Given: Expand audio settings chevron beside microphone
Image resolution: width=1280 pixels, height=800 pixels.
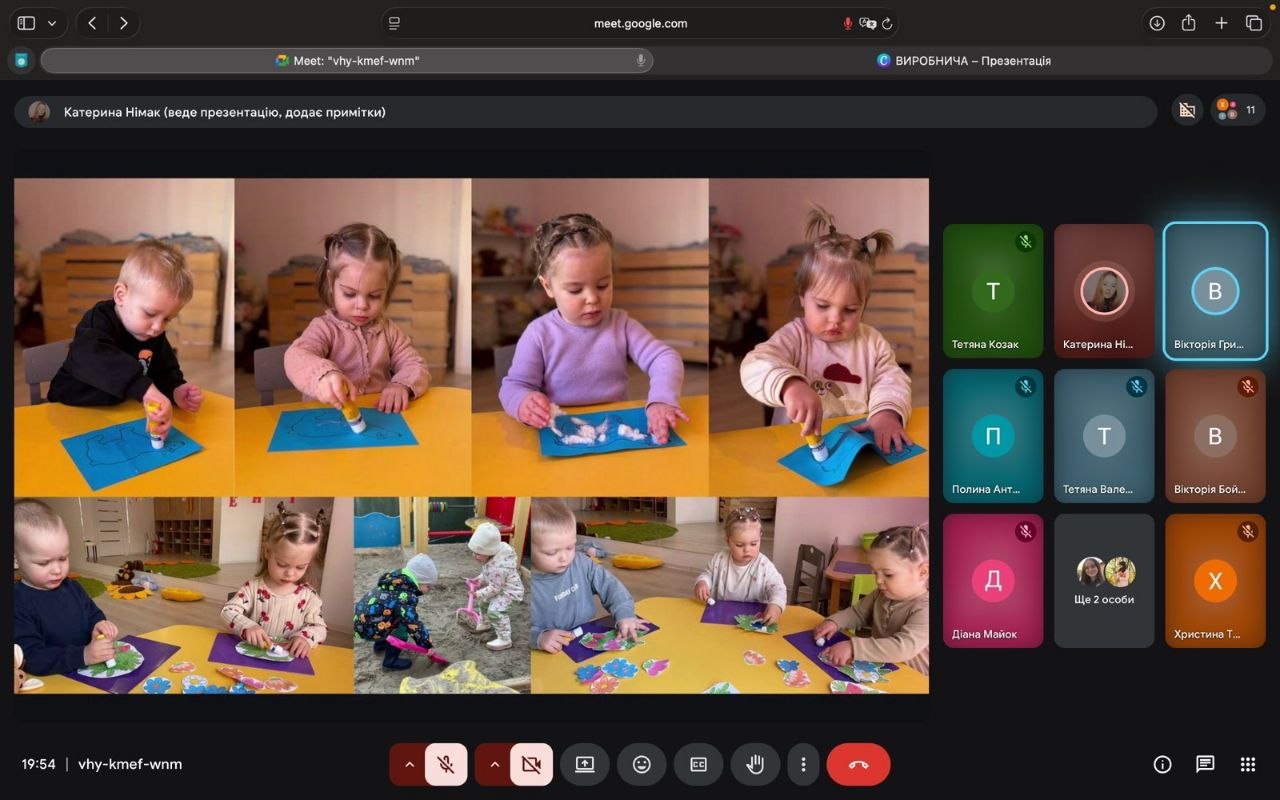Looking at the screenshot, I should point(409,764).
